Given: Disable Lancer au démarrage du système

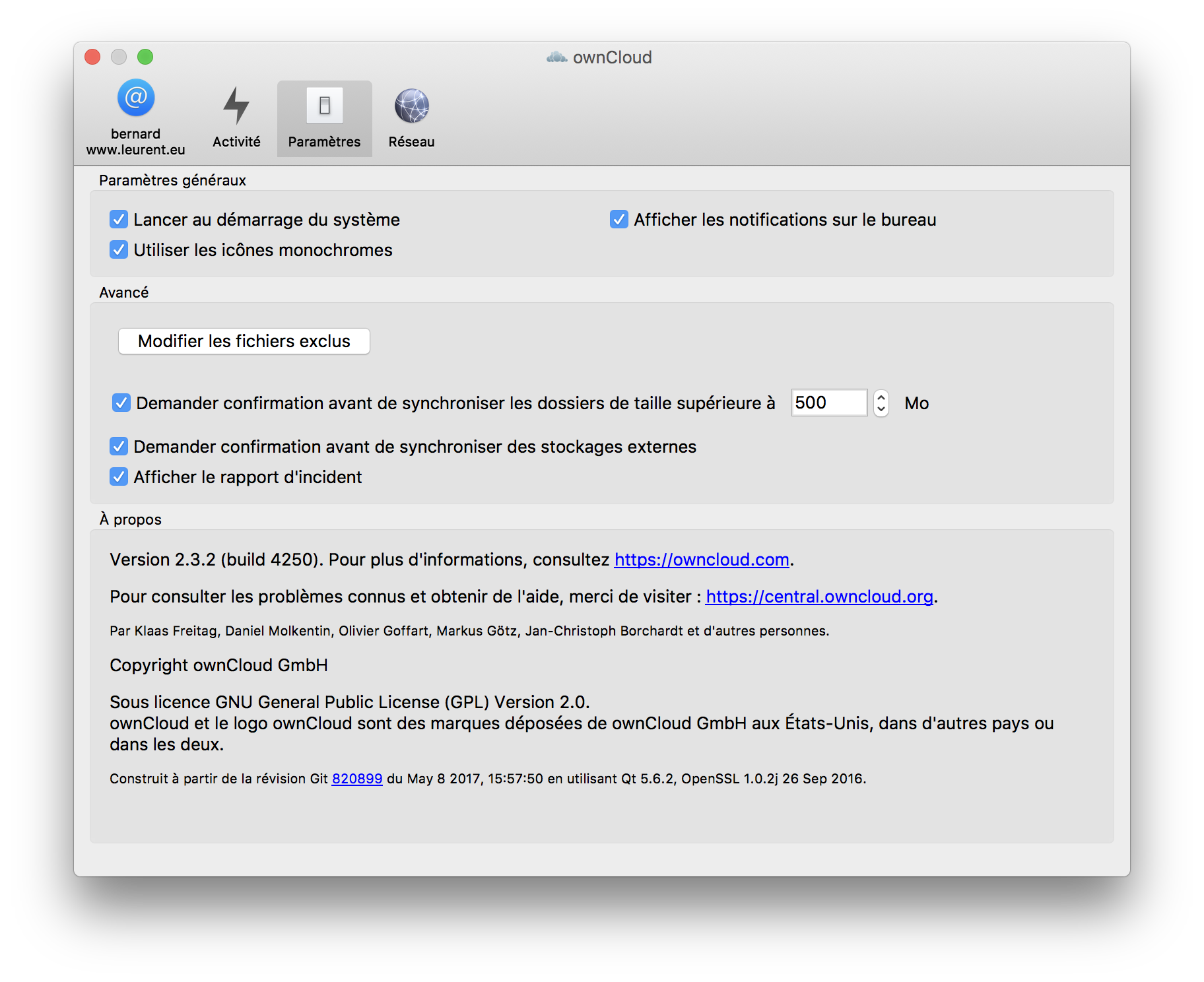Looking at the screenshot, I should pos(119,219).
